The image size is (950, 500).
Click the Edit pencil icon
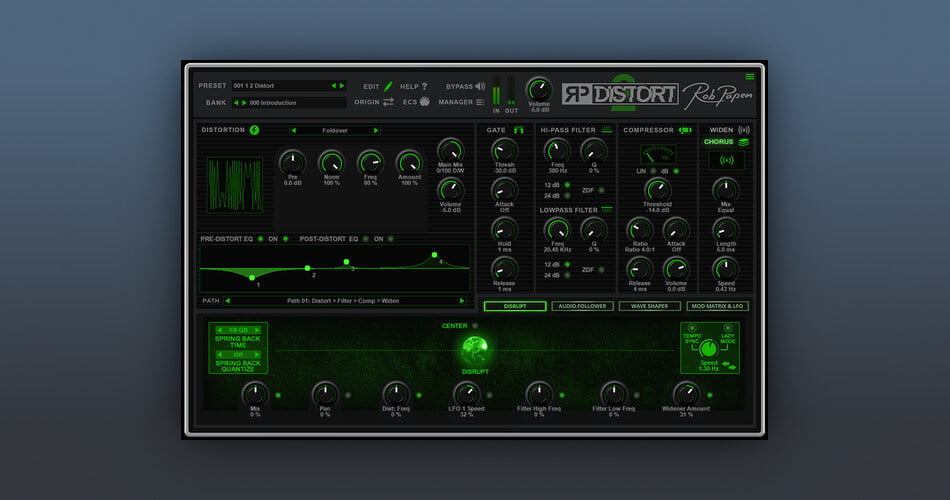pyautogui.click(x=388, y=86)
